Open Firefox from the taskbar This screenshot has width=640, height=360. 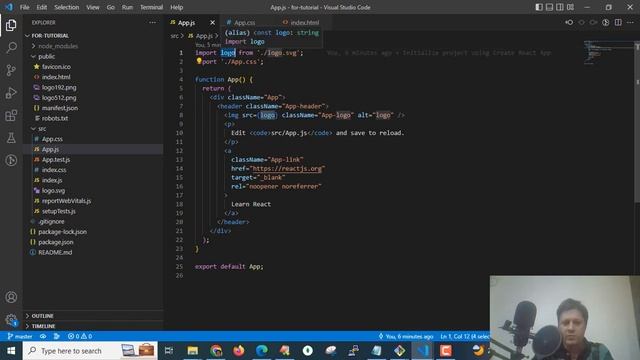[x=238, y=351]
